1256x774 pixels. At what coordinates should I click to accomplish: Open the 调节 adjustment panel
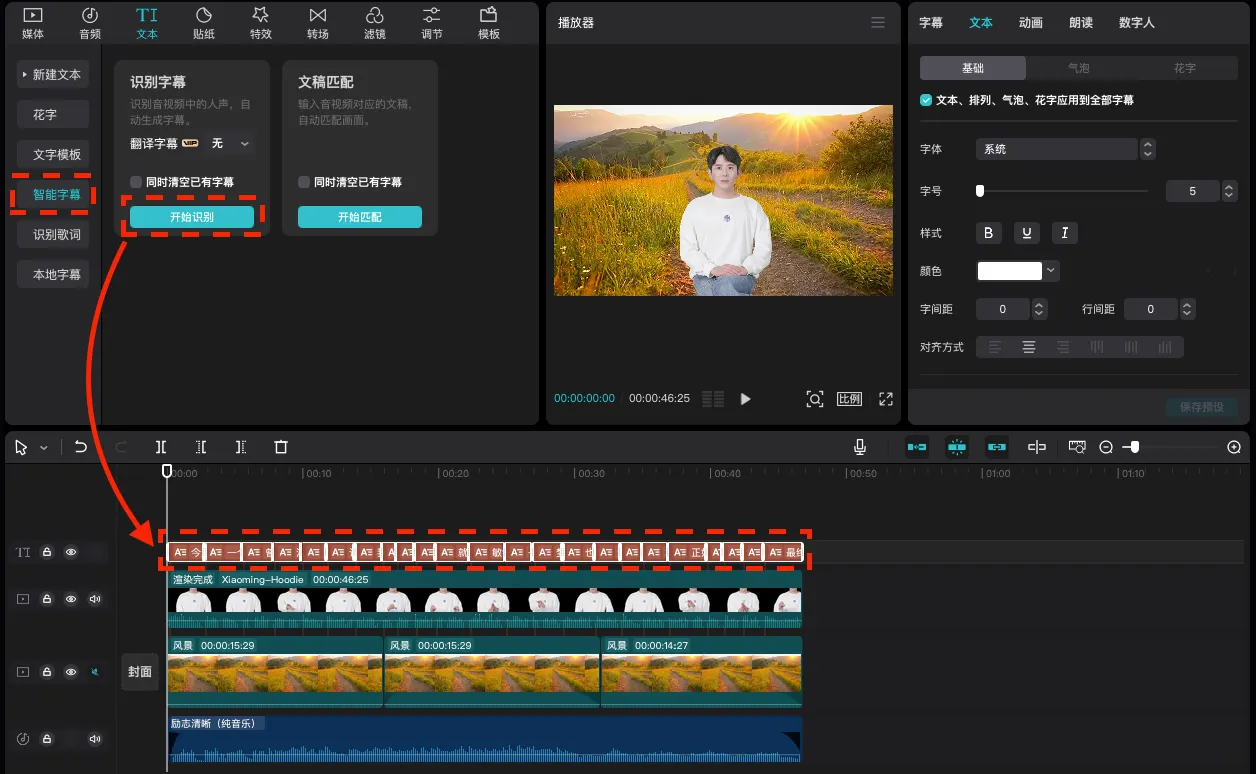click(432, 23)
